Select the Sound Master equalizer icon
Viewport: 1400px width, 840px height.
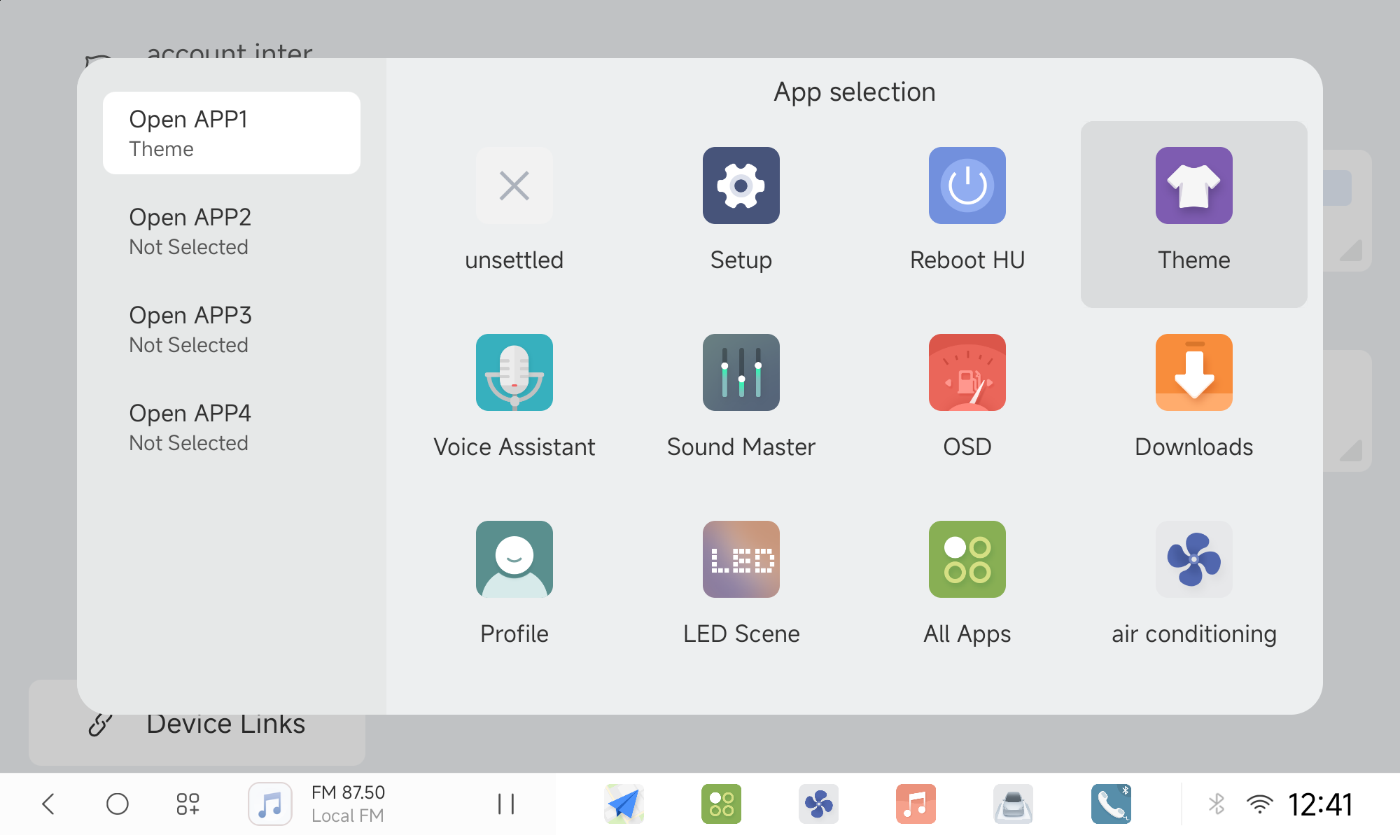(741, 372)
